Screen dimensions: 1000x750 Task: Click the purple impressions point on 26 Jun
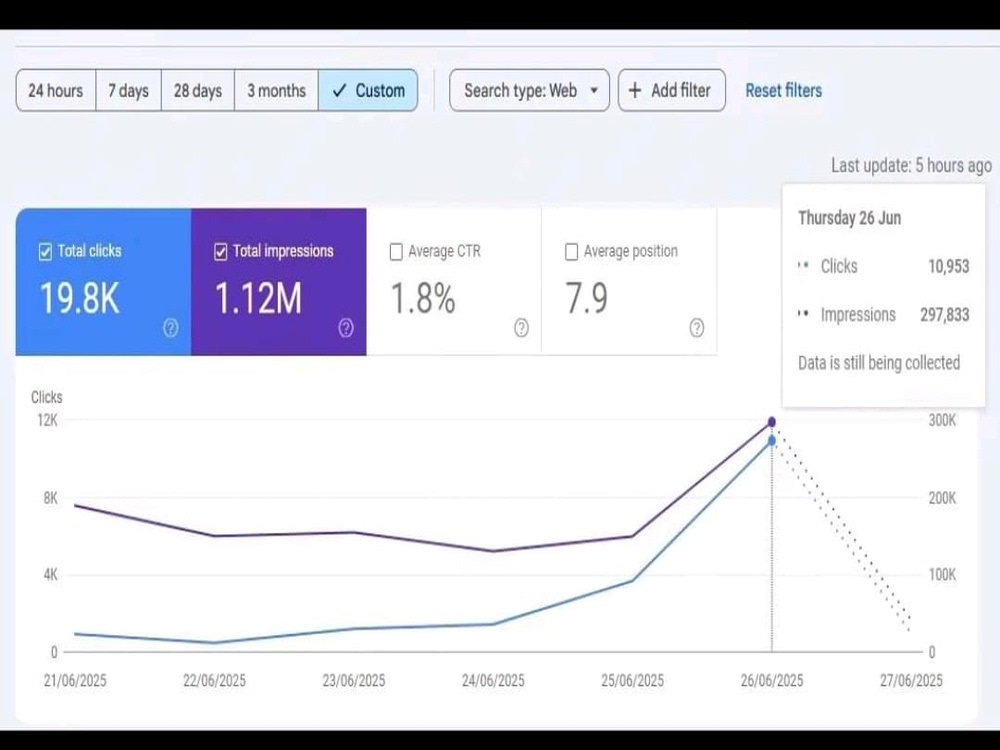tap(772, 422)
